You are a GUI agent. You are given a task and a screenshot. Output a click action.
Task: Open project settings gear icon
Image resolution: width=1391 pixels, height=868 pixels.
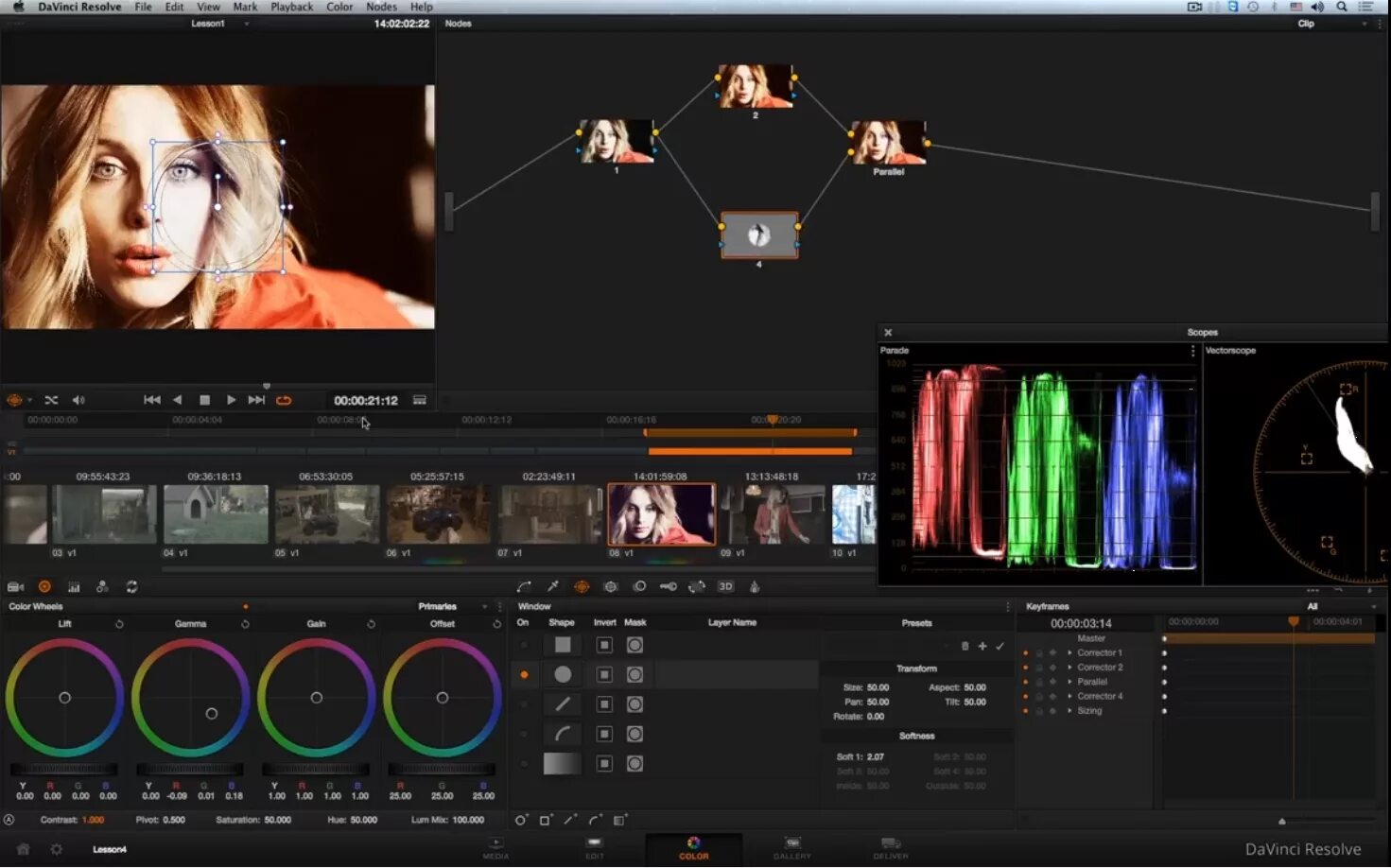pyautogui.click(x=57, y=849)
